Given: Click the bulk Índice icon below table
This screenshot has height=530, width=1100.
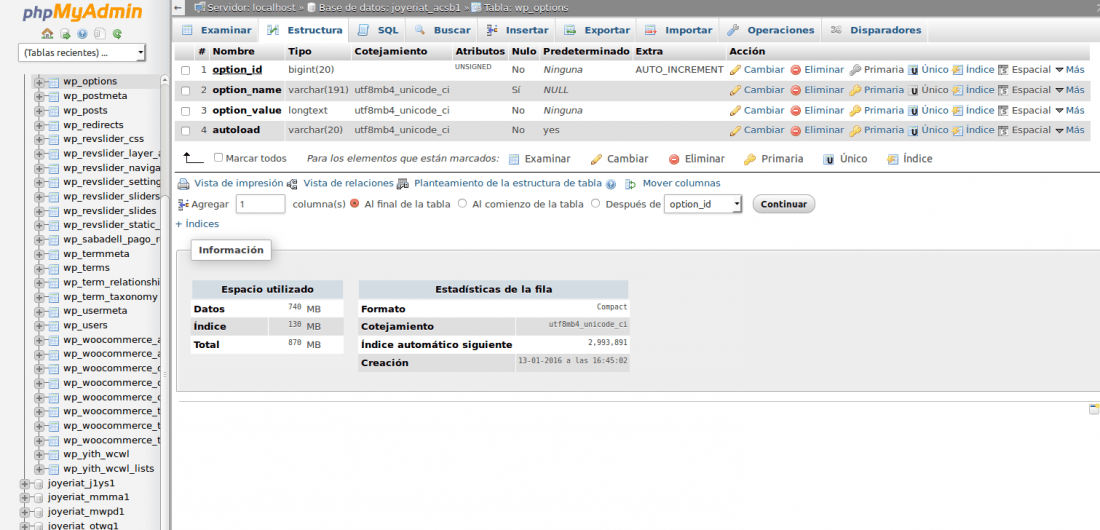Looking at the screenshot, I should click(x=893, y=159).
